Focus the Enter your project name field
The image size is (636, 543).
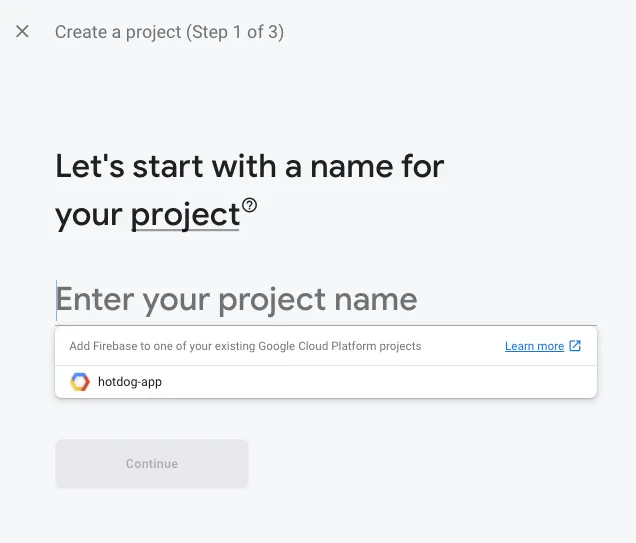click(326, 300)
